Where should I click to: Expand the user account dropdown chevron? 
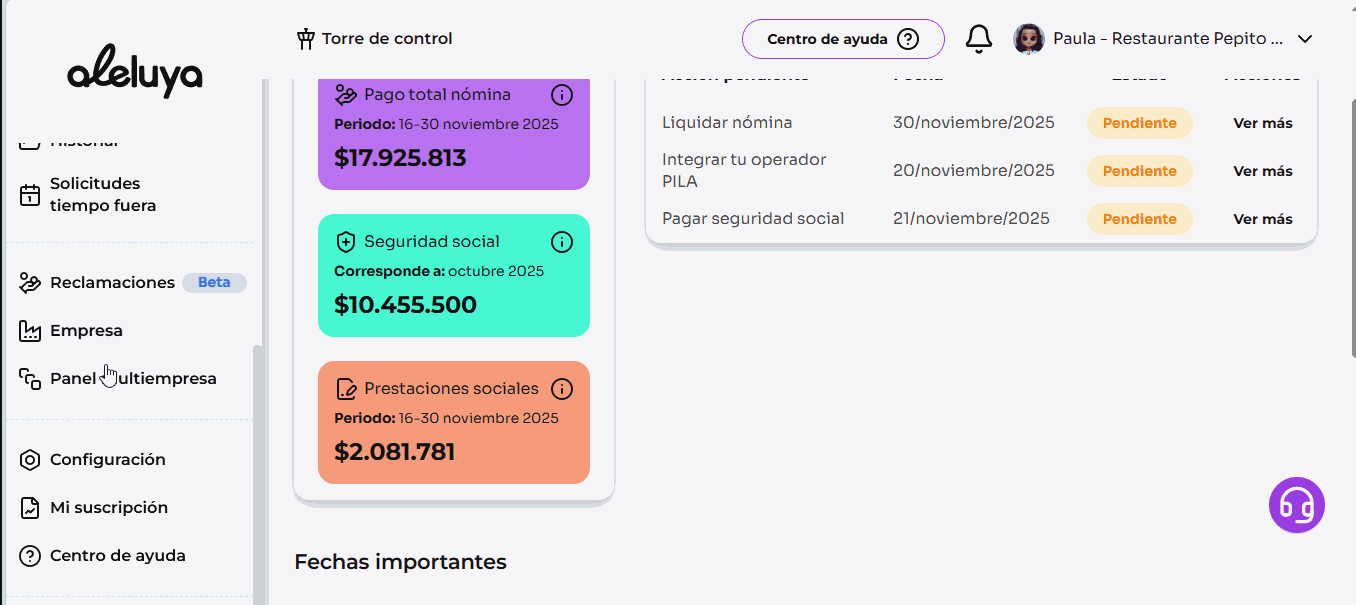(x=1304, y=39)
